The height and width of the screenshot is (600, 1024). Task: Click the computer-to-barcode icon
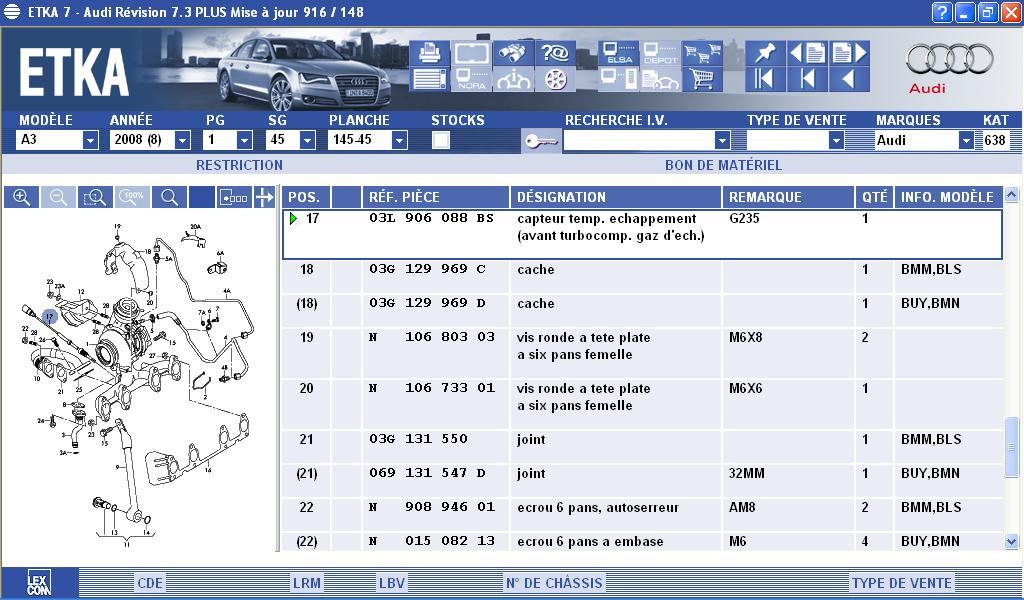(618, 79)
